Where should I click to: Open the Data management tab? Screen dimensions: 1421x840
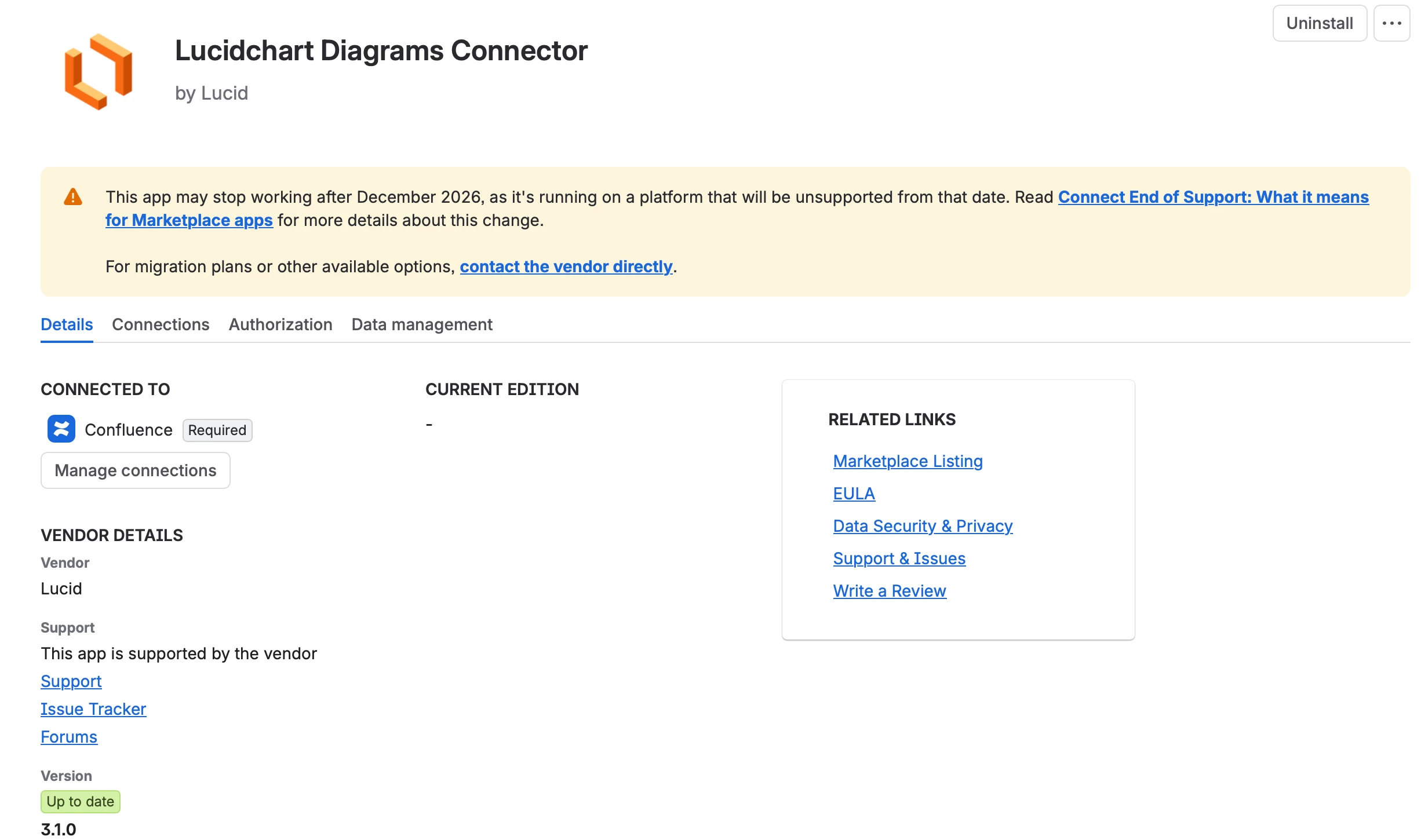422,324
